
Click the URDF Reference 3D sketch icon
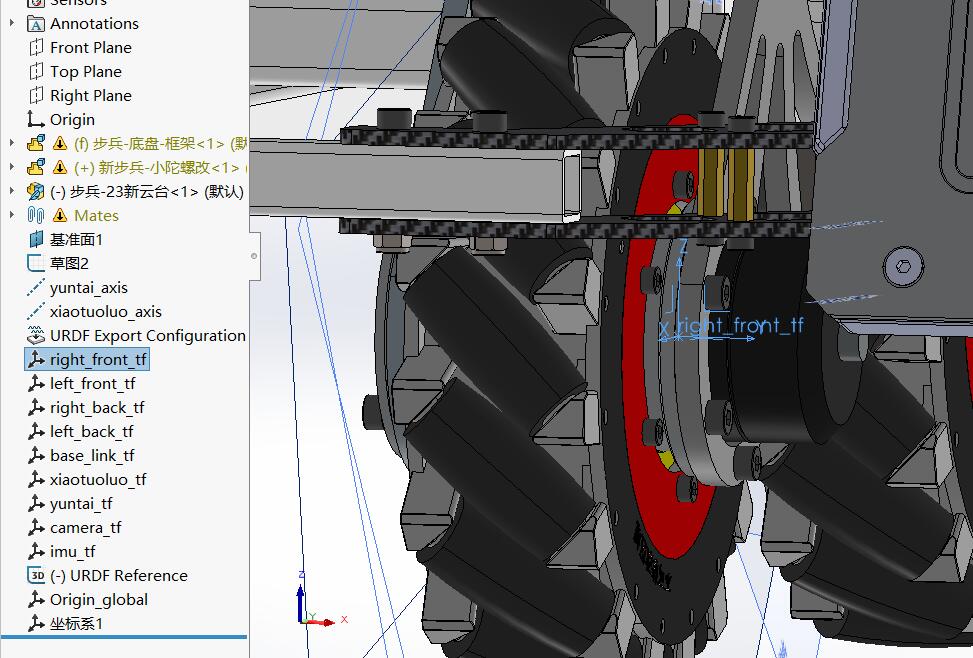(x=36, y=575)
